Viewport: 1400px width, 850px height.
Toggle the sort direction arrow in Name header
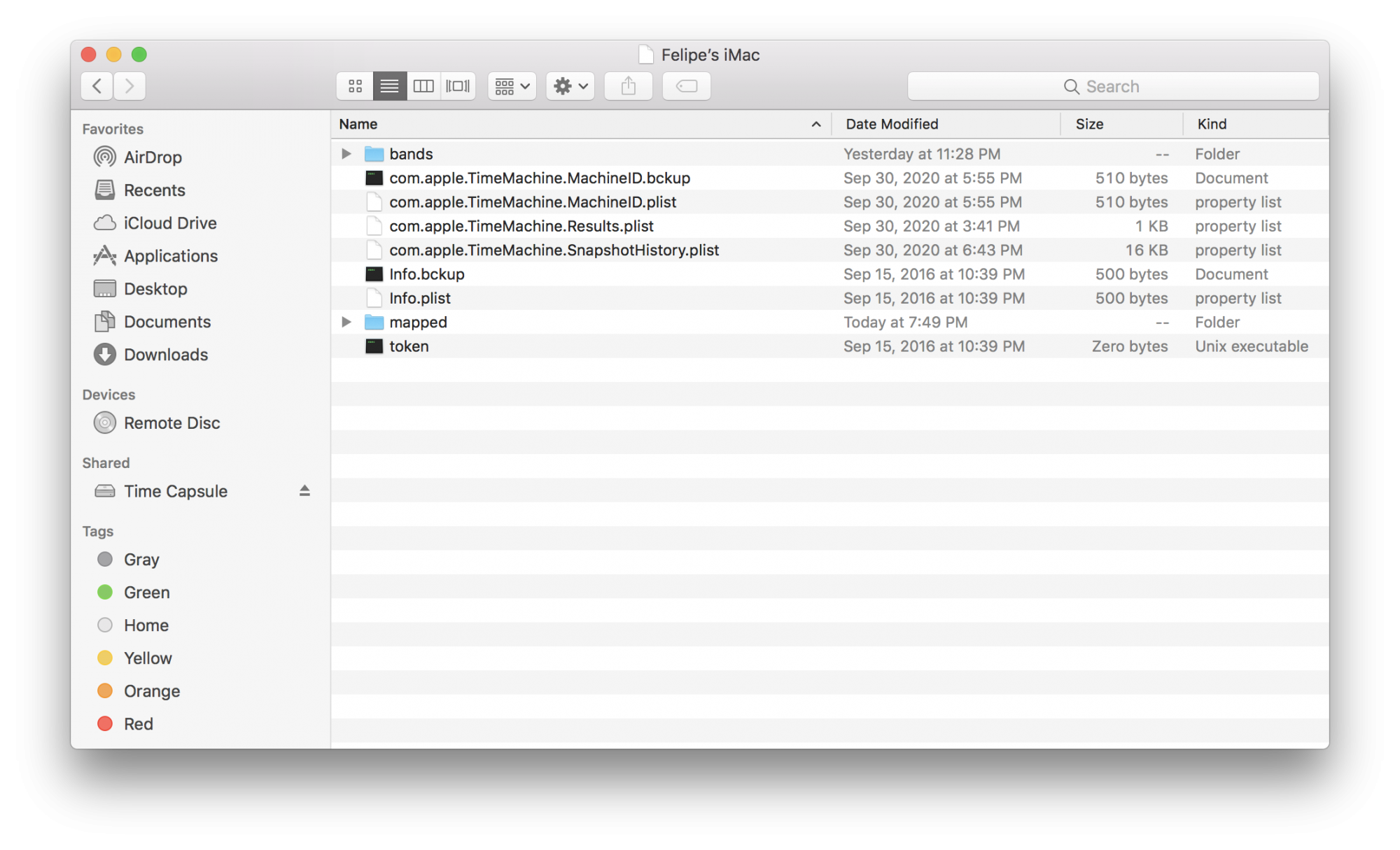pyautogui.click(x=815, y=124)
